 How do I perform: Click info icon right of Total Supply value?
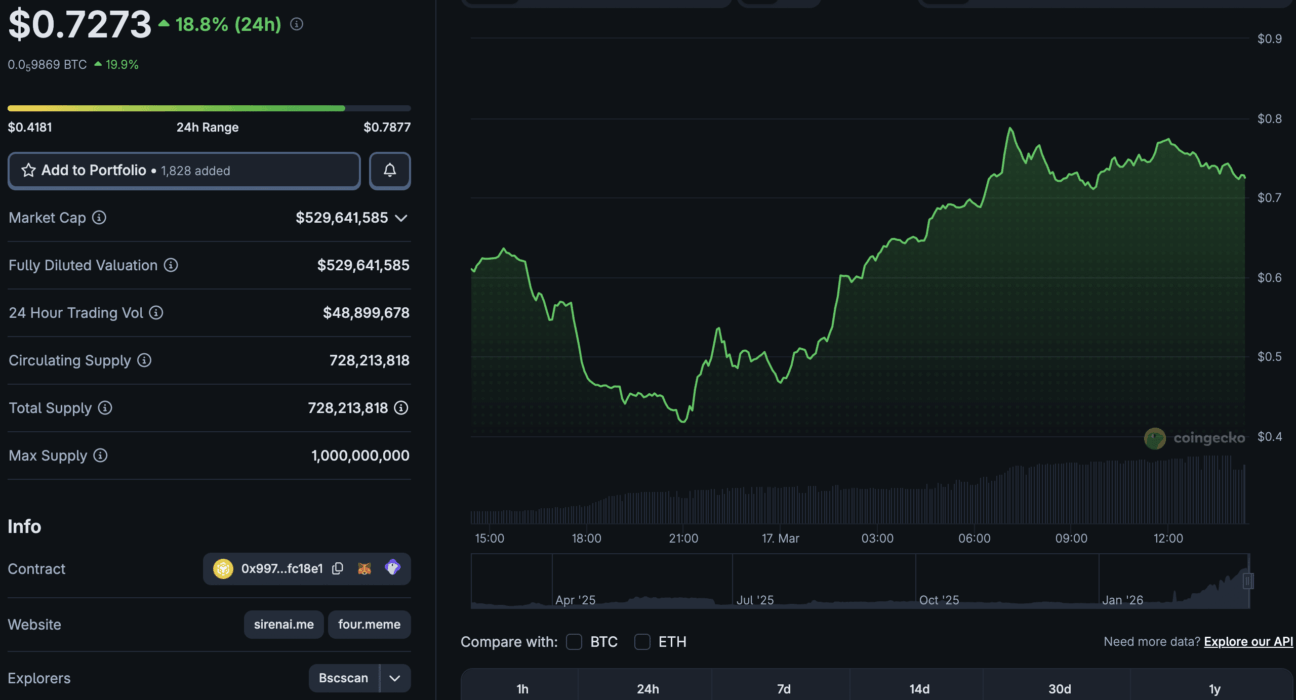(x=401, y=408)
